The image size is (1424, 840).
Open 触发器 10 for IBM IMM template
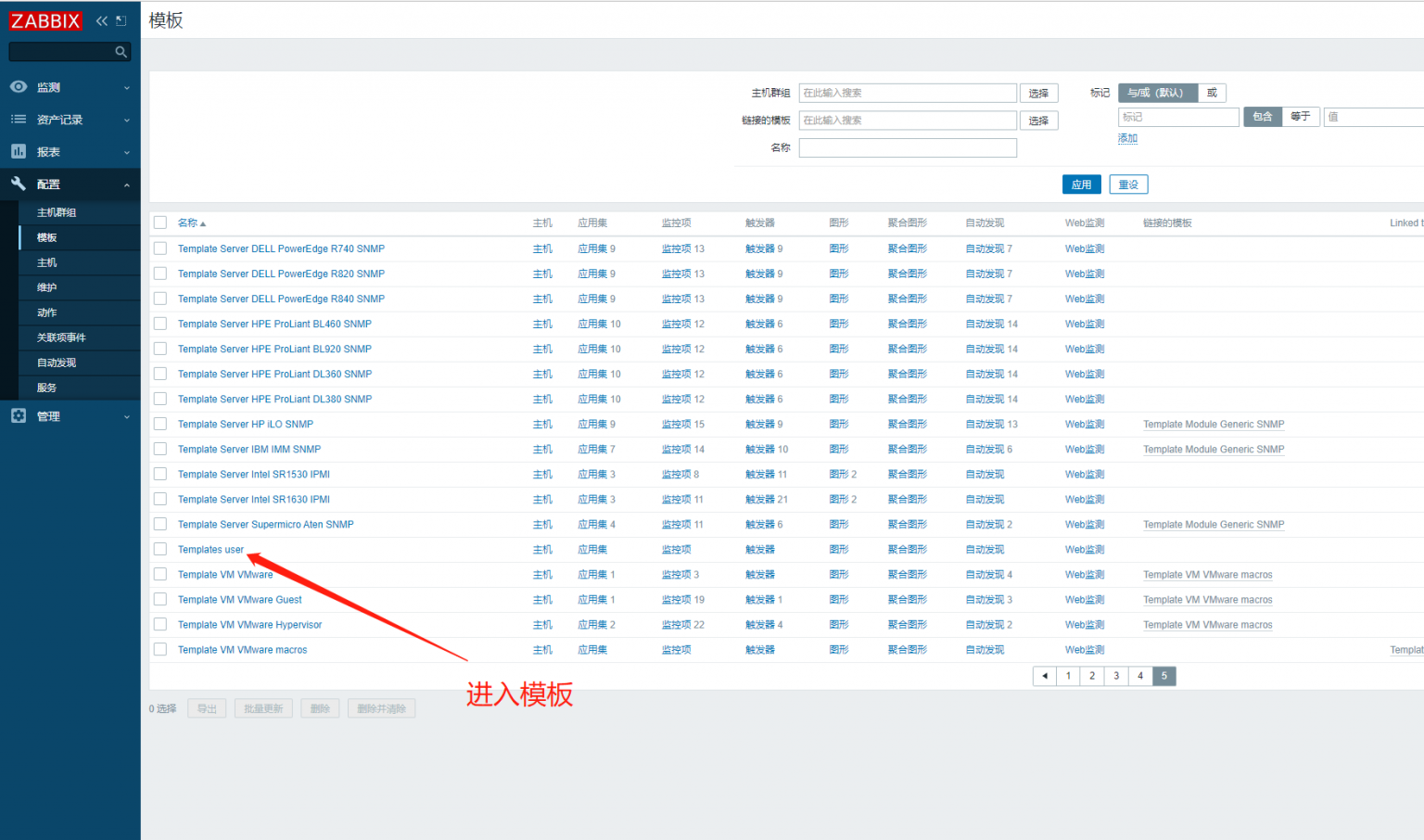767,449
